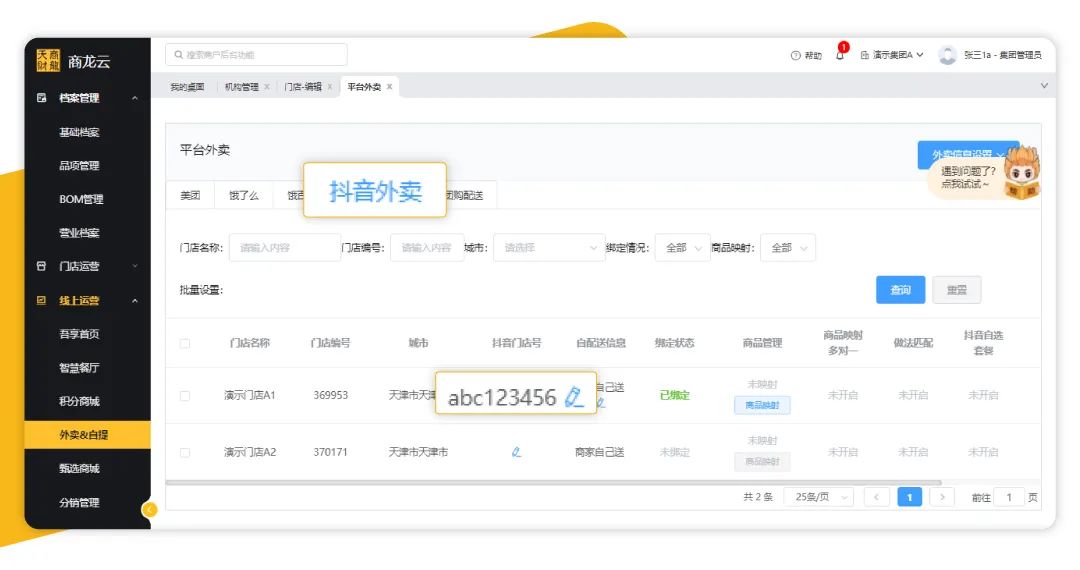Click store number 369953 cell
Image resolution: width=1080 pixels, height=570 pixels.
[x=331, y=395]
